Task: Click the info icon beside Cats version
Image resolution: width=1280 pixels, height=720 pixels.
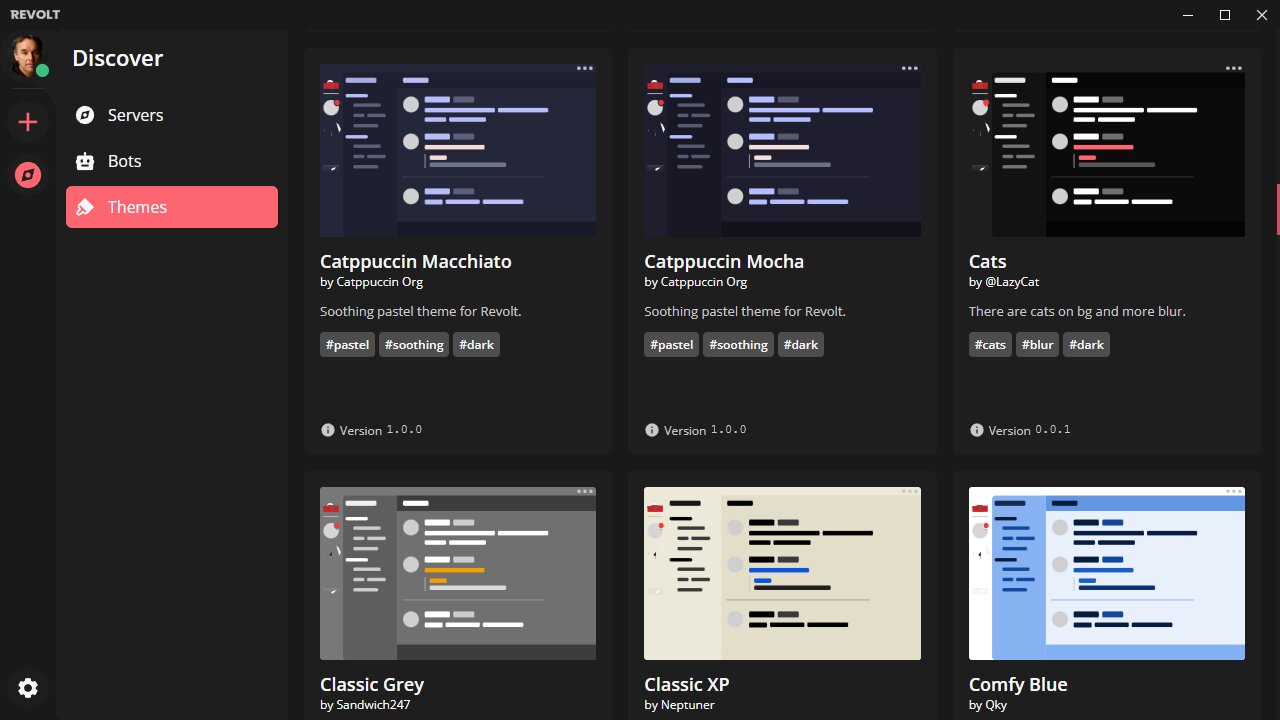Action: coord(977,430)
